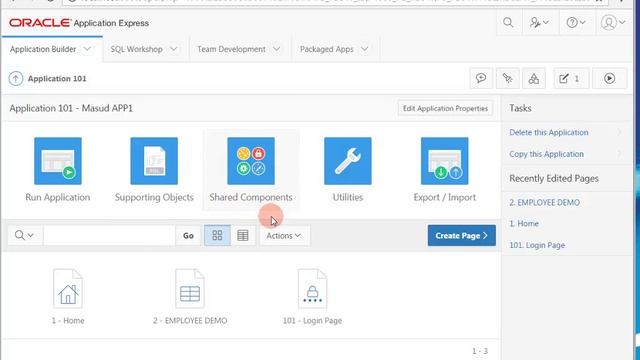Open Export / Import icon
This screenshot has width=640, height=360.
click(444, 161)
